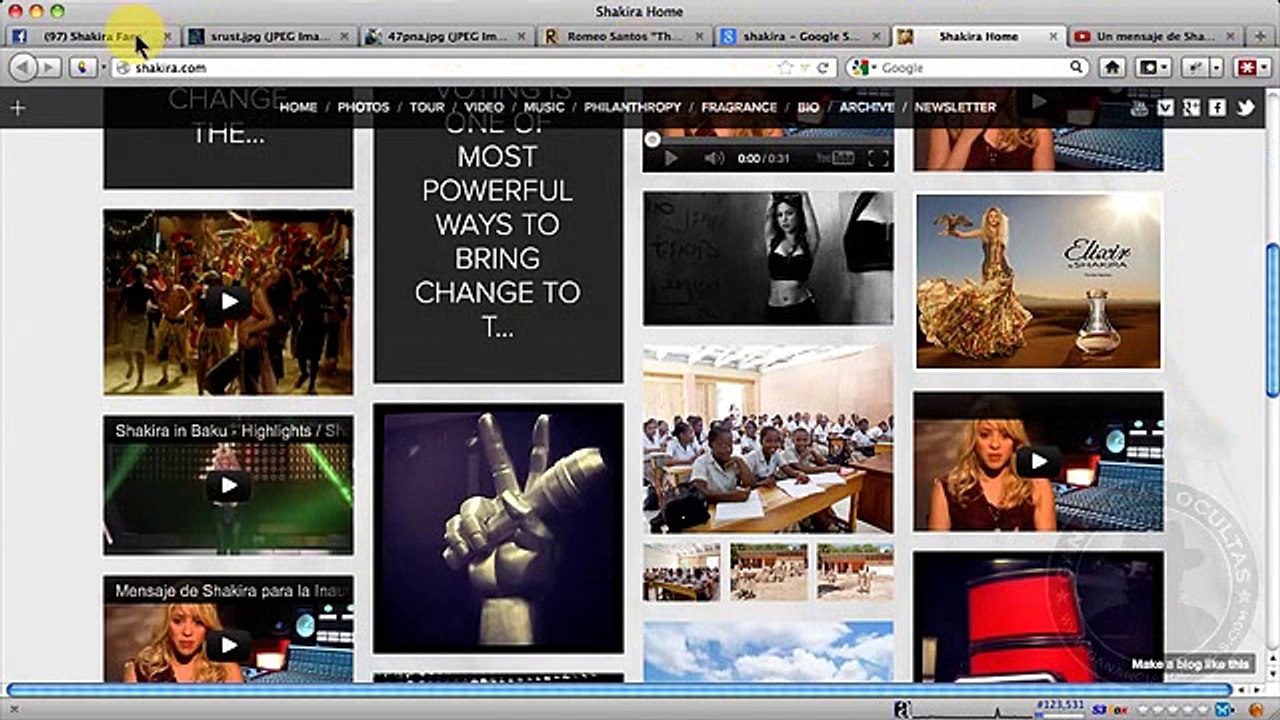Bookmark the page with the star icon

pyautogui.click(x=786, y=68)
